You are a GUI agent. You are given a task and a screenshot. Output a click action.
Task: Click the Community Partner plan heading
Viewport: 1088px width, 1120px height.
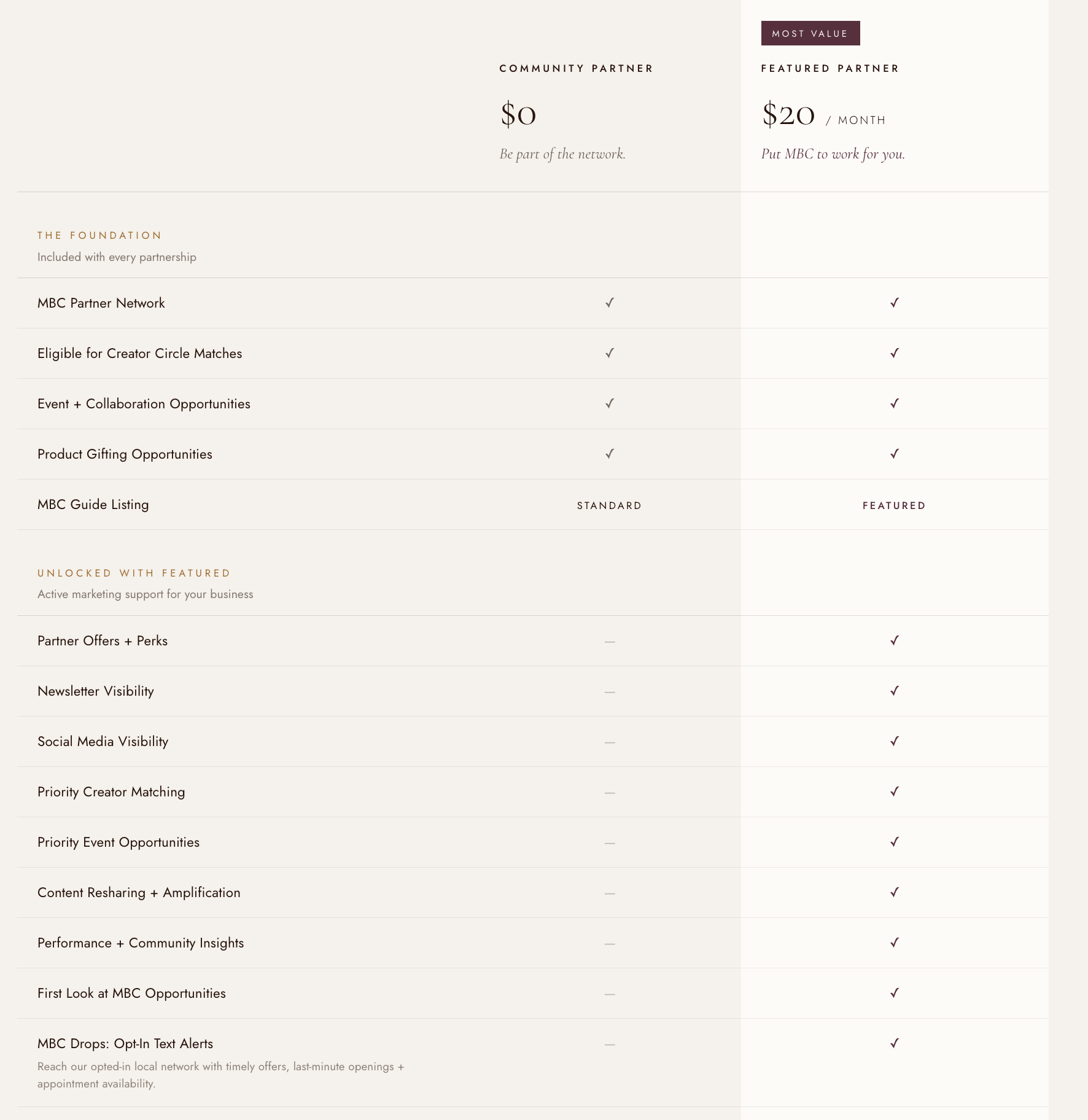pos(576,68)
